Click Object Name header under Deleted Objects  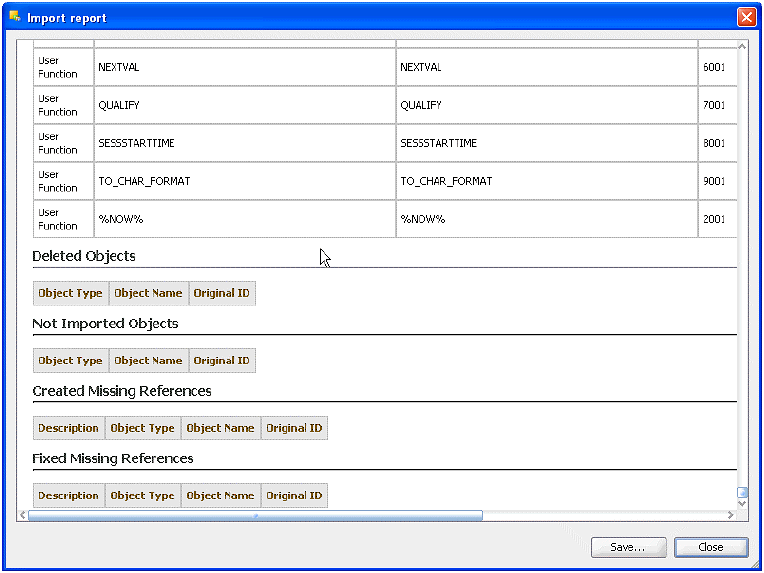coord(149,293)
